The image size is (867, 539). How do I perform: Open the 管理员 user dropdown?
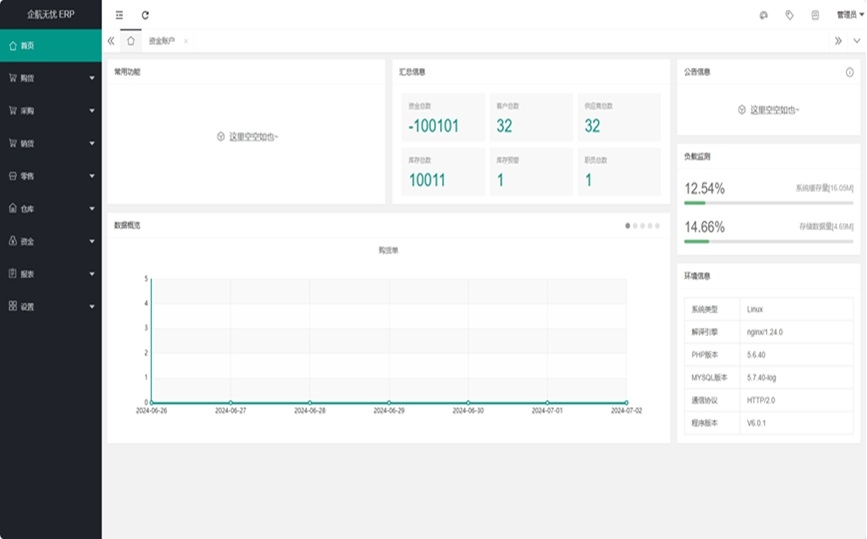849,15
